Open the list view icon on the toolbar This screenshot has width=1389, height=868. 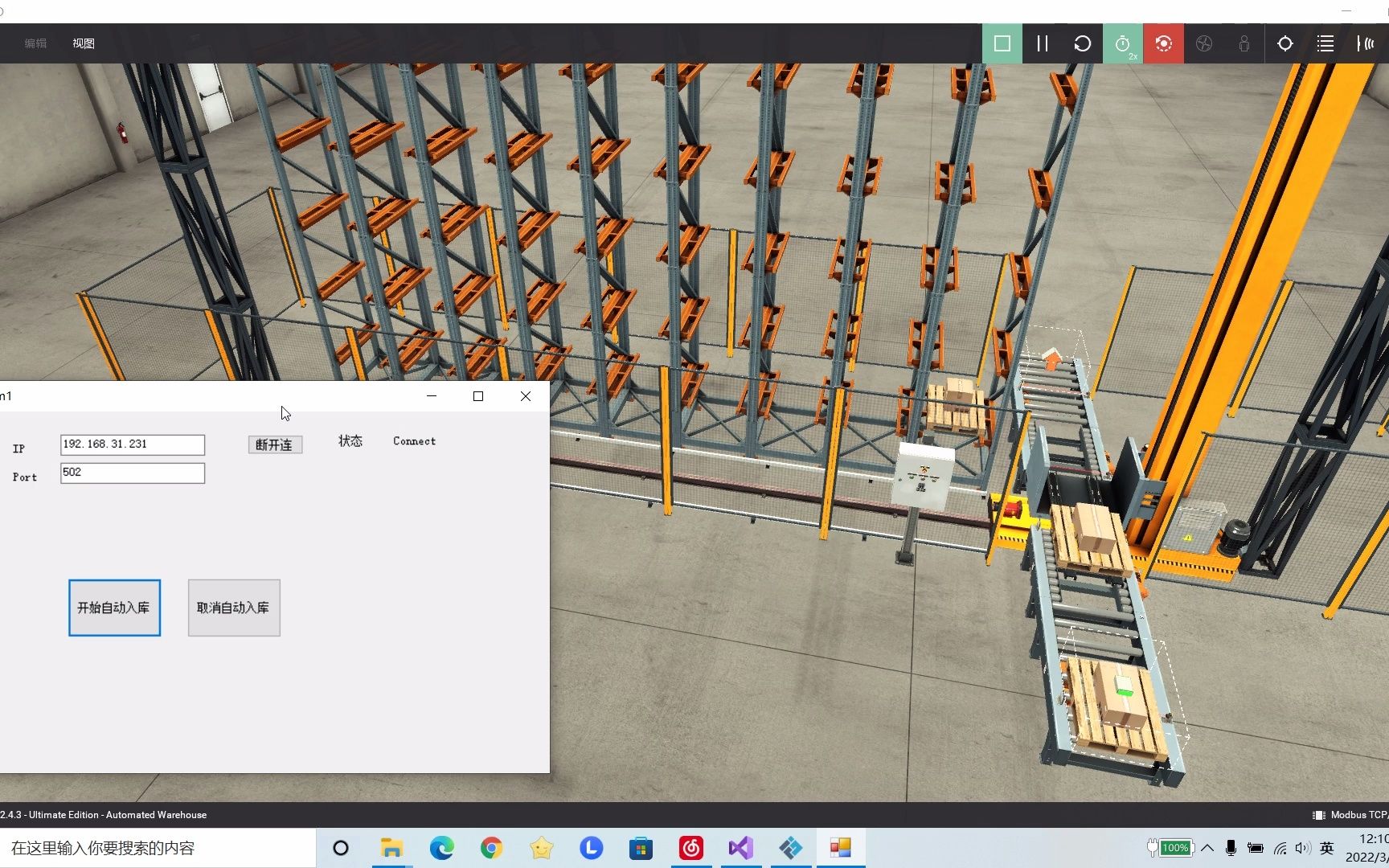coord(1324,43)
